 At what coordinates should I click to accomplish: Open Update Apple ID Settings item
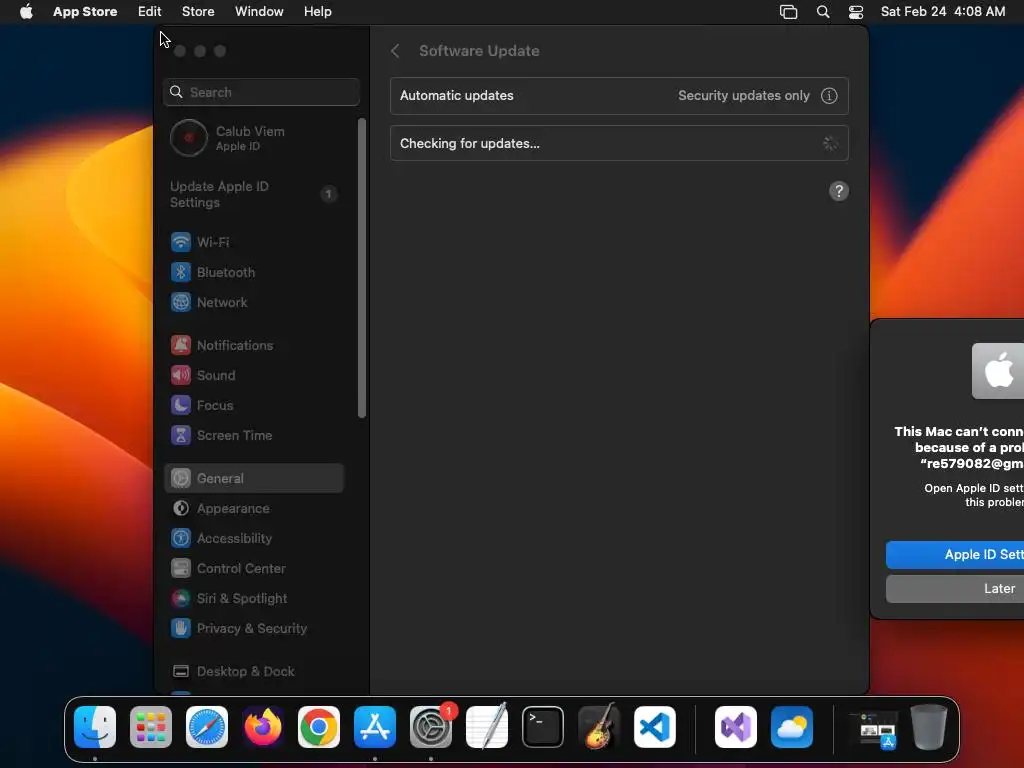click(255, 195)
